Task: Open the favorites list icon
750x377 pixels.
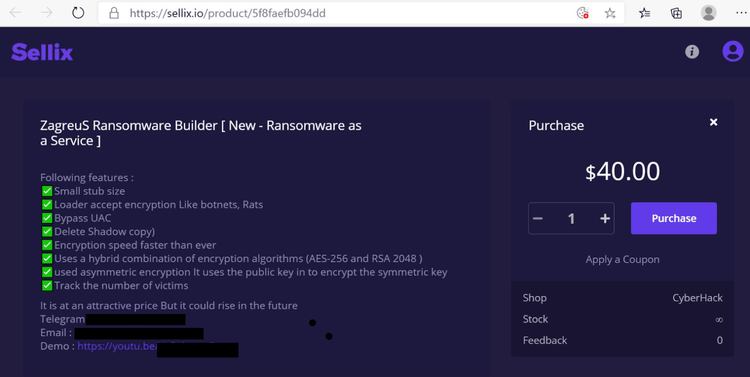Action: (x=644, y=13)
